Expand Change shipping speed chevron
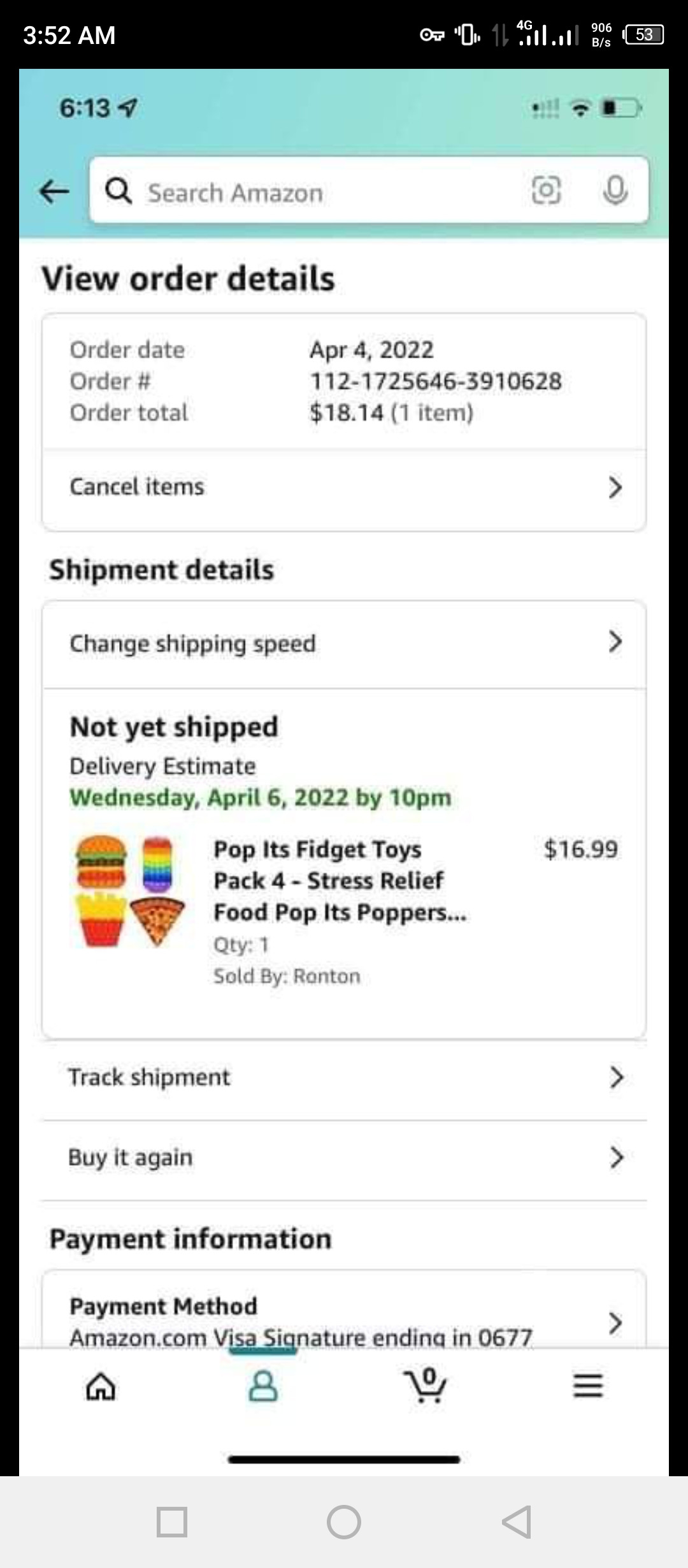This screenshot has height=1568, width=688. [x=615, y=642]
